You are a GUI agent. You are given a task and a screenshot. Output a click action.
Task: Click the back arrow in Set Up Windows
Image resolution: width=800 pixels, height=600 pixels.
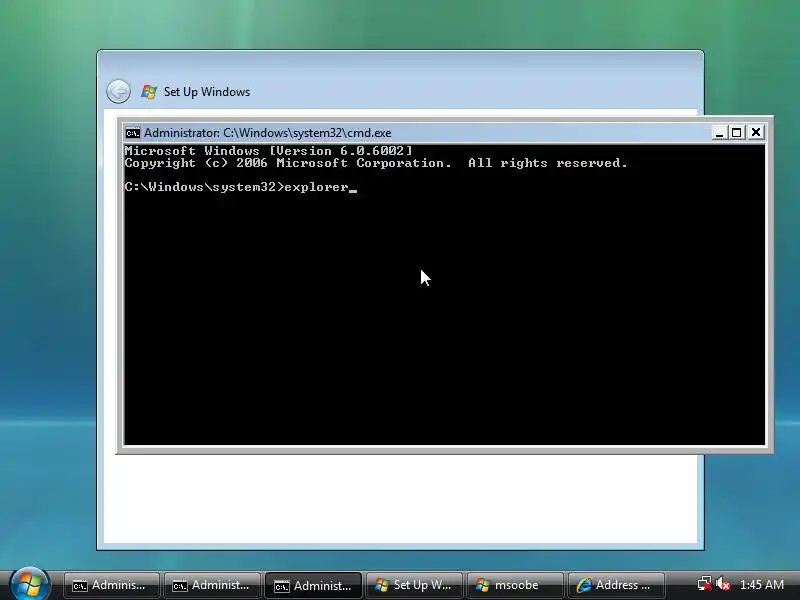(x=118, y=92)
